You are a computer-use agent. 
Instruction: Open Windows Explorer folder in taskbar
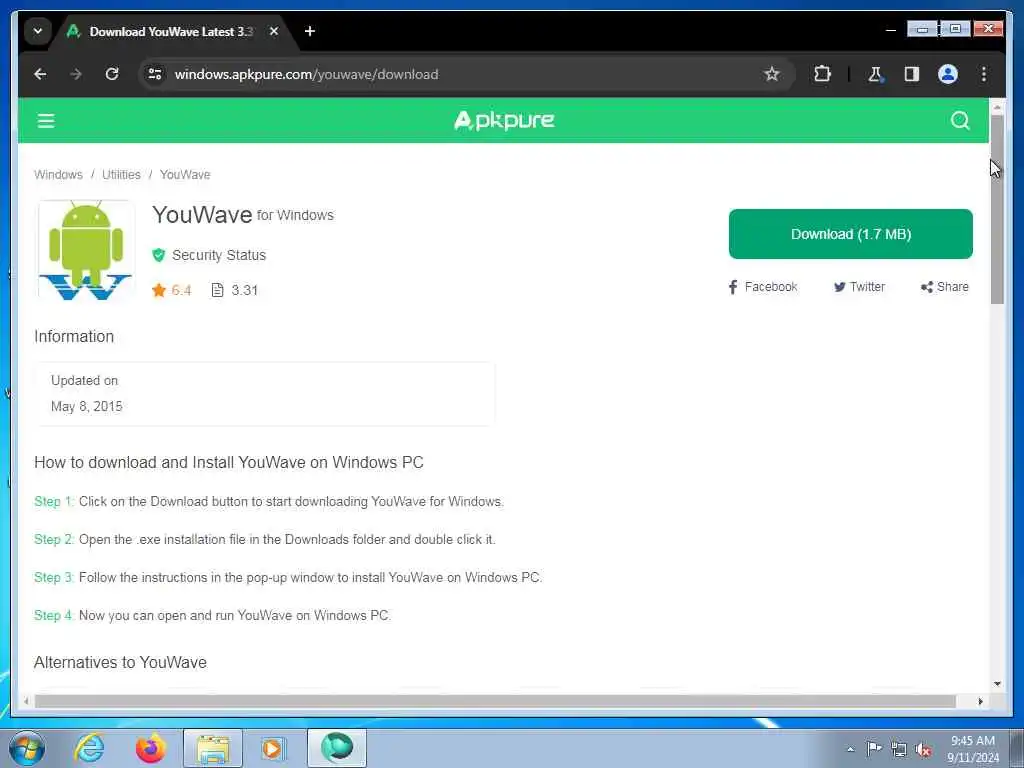213,748
